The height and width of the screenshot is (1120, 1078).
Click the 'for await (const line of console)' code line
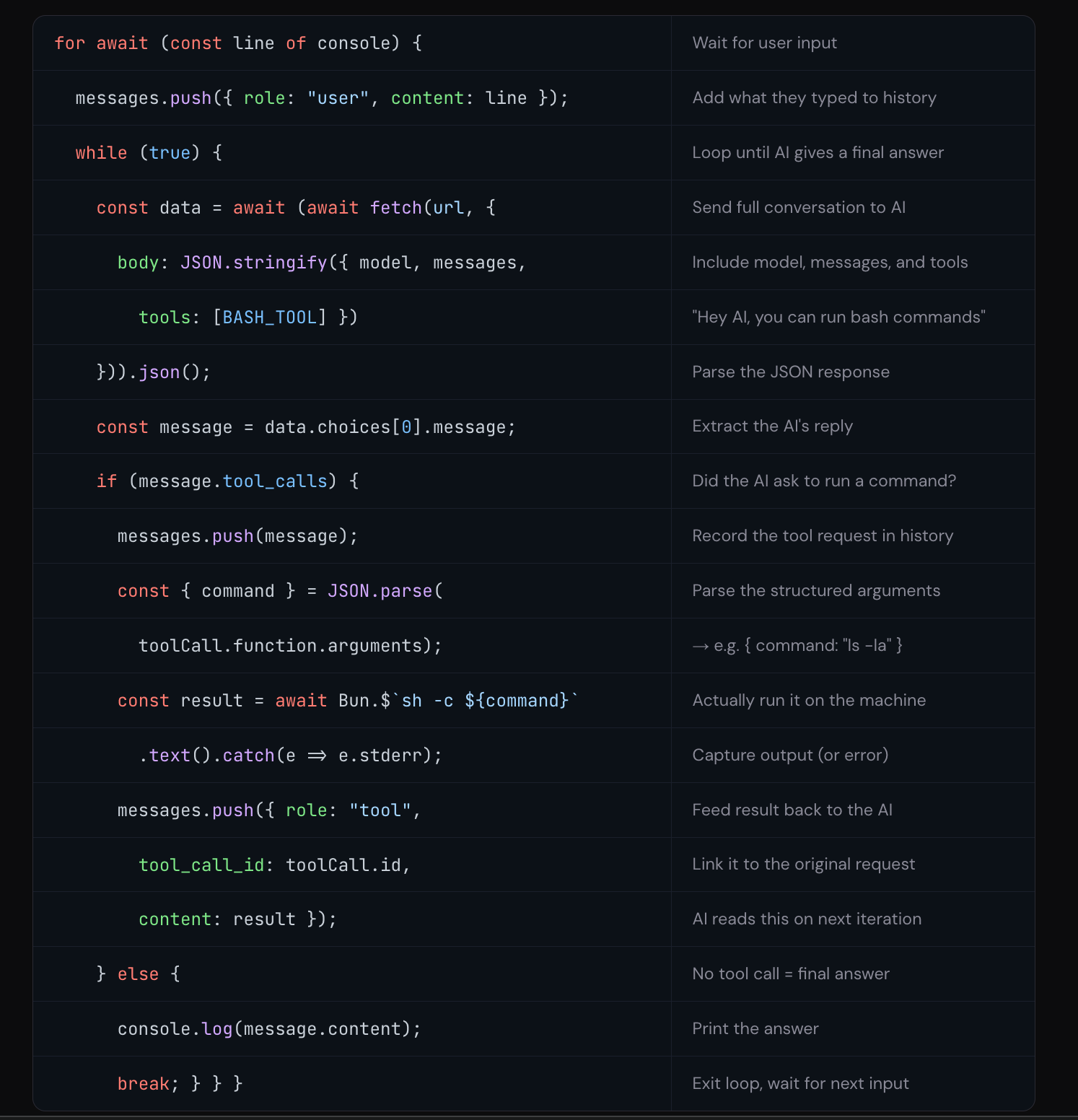238,43
